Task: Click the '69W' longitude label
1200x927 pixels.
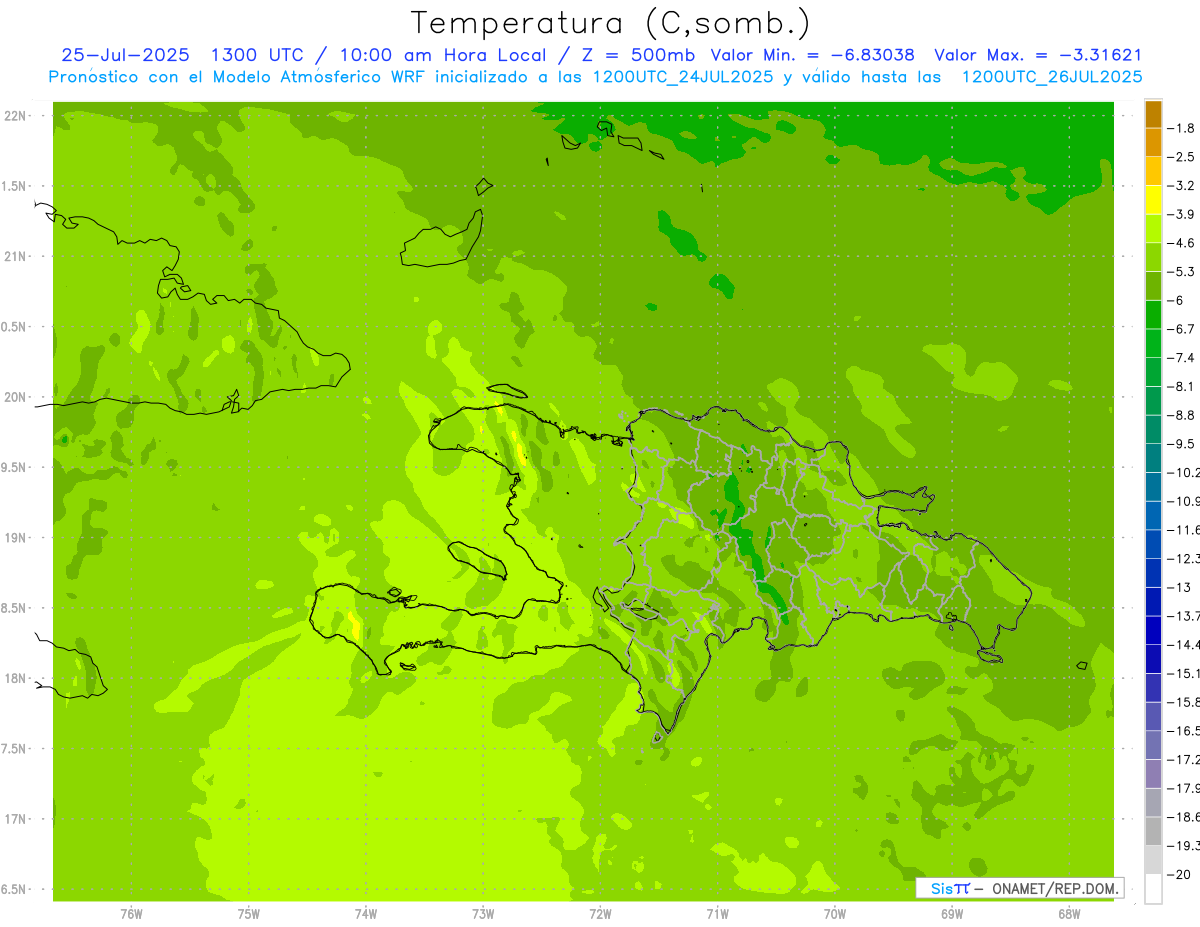Action: (951, 913)
